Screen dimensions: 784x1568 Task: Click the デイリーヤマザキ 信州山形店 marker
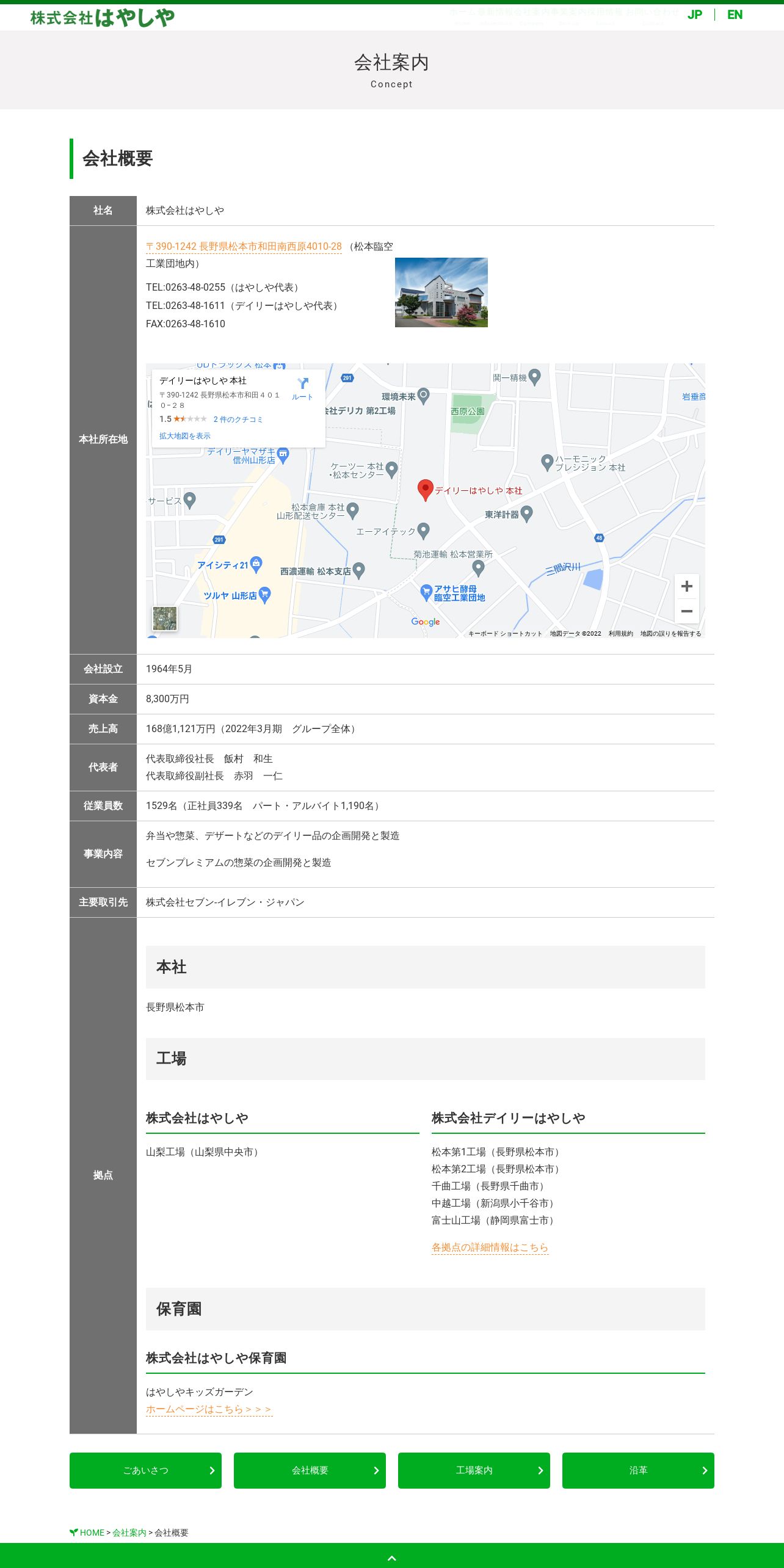[283, 455]
